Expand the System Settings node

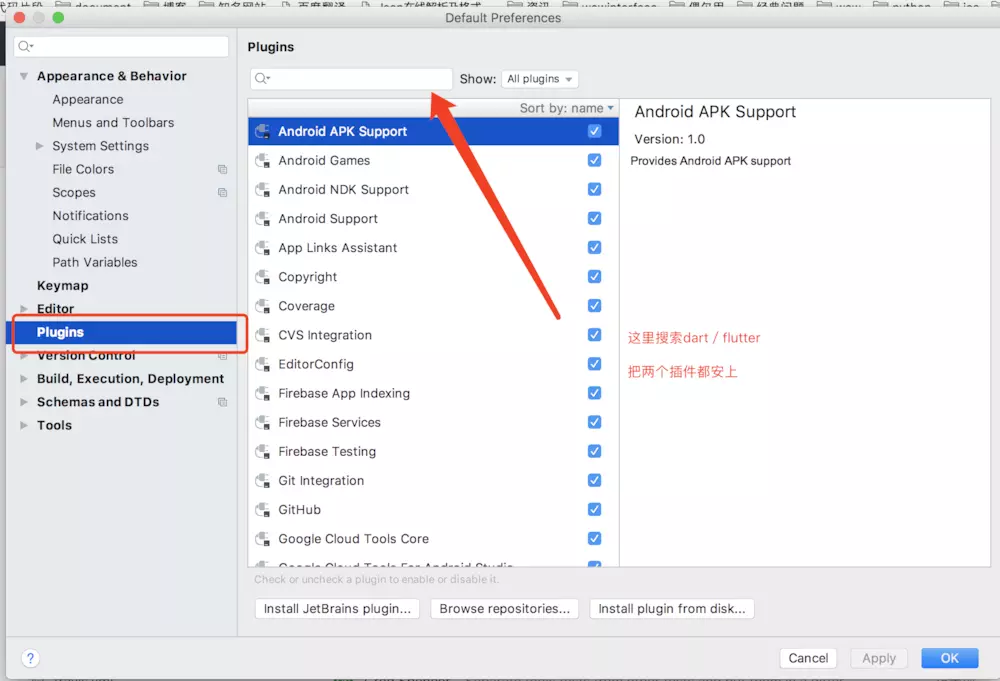click(40, 146)
